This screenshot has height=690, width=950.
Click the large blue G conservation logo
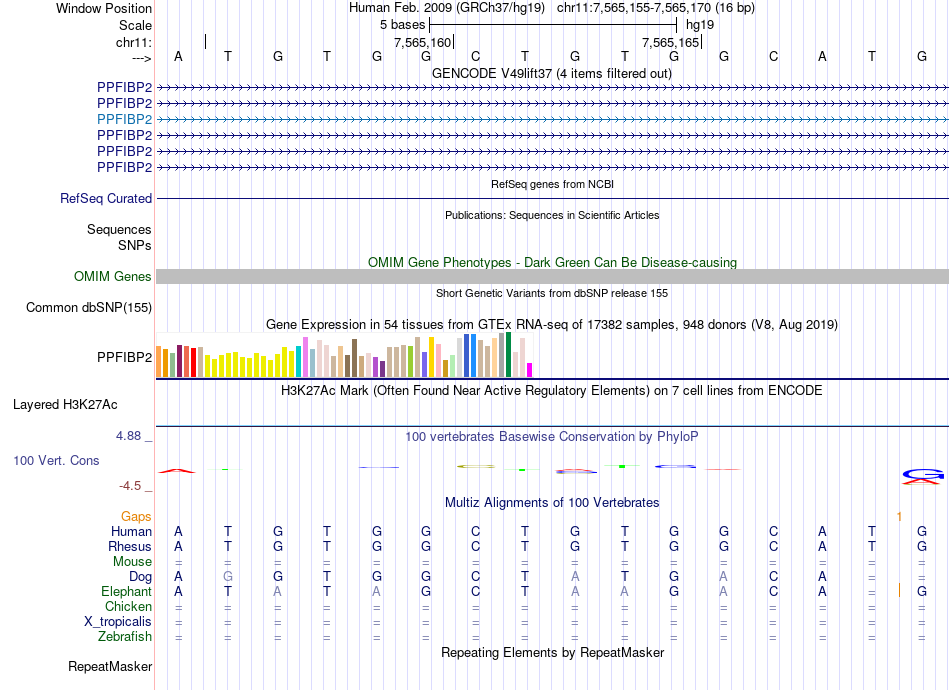coord(923,475)
